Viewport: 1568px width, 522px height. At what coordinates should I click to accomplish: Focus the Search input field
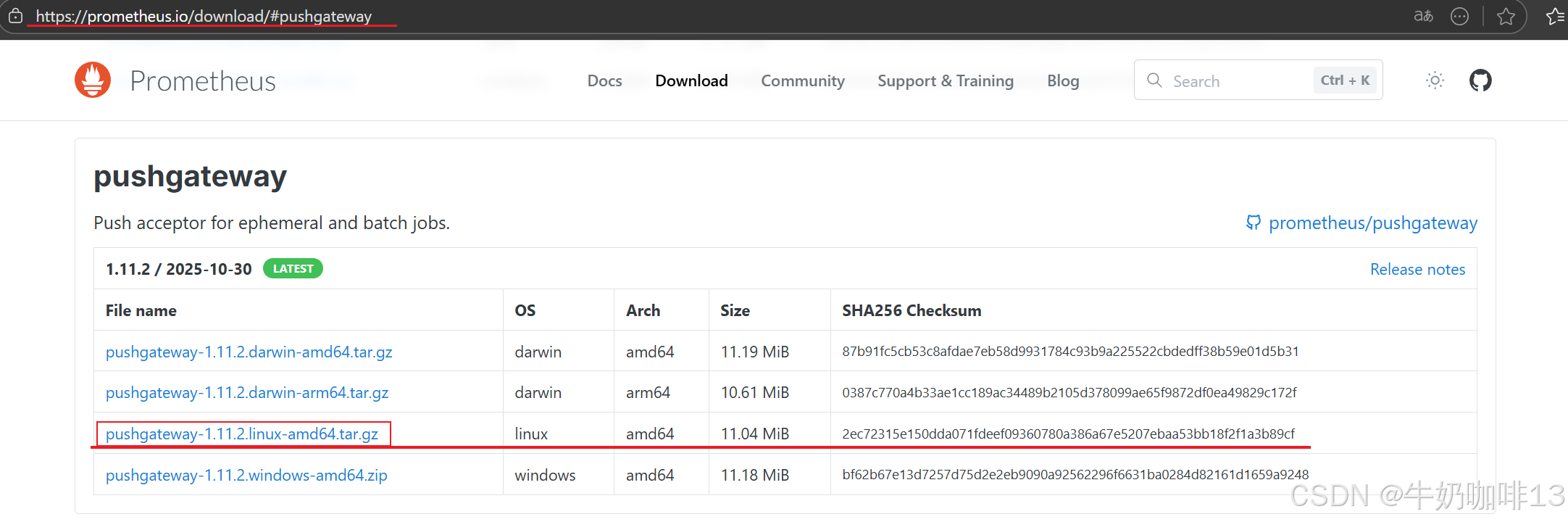1258,80
